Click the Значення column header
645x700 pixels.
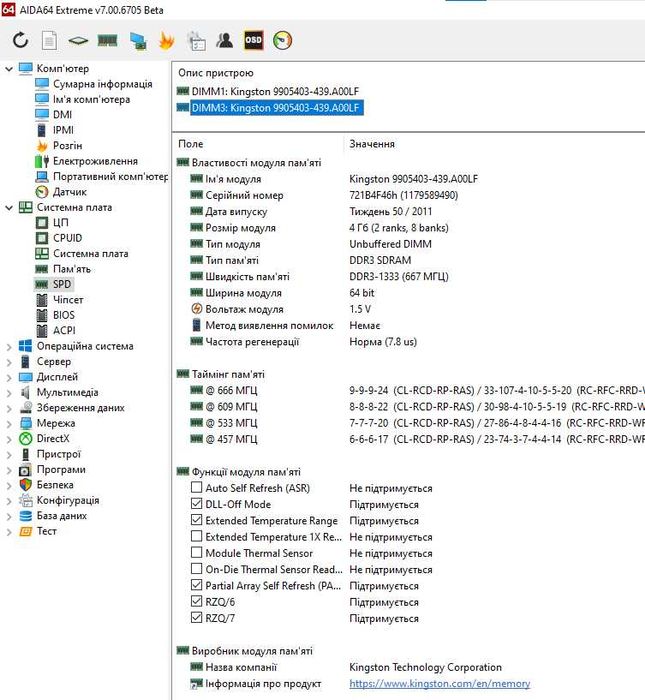pos(372,144)
